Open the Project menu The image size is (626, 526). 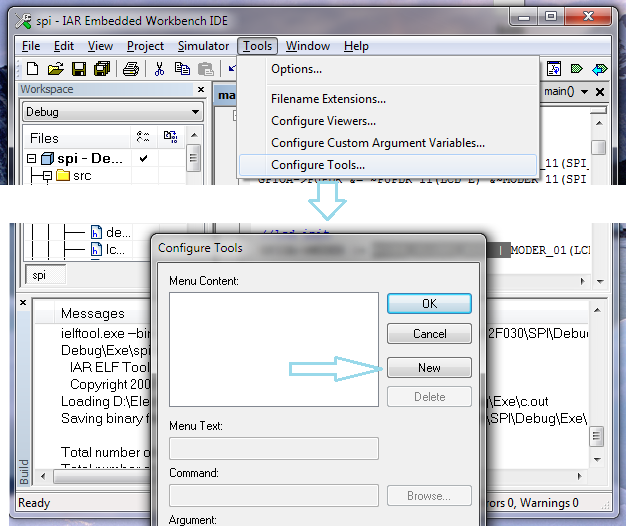[x=145, y=46]
